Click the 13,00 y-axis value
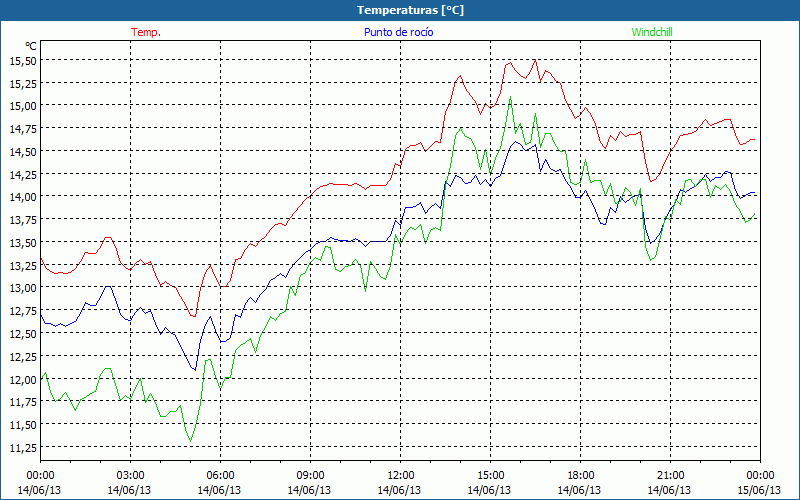 pyautogui.click(x=23, y=288)
